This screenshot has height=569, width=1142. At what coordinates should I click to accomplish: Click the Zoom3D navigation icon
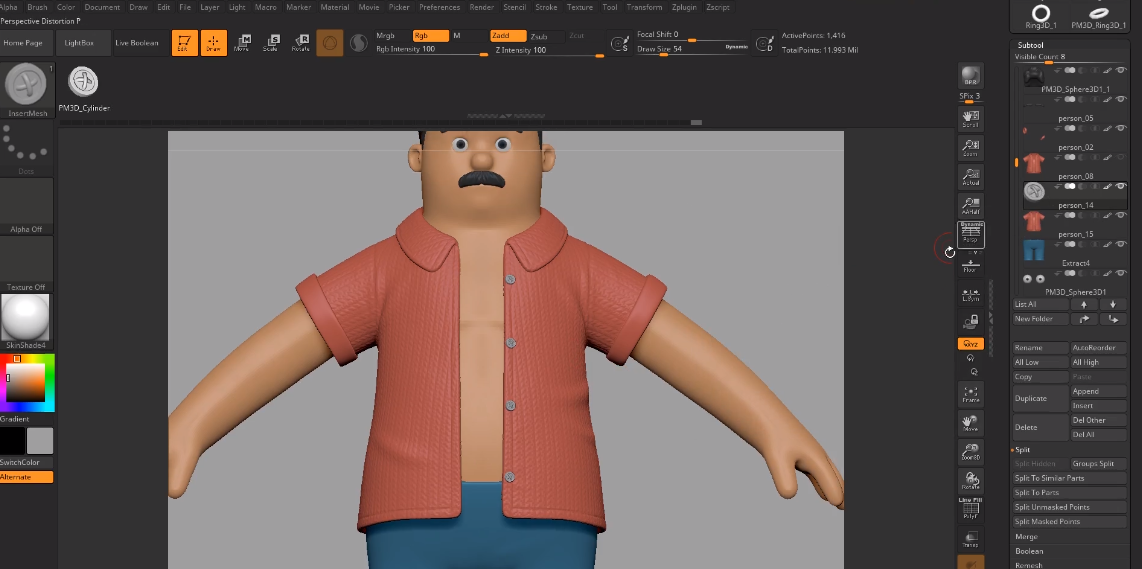(x=970, y=451)
